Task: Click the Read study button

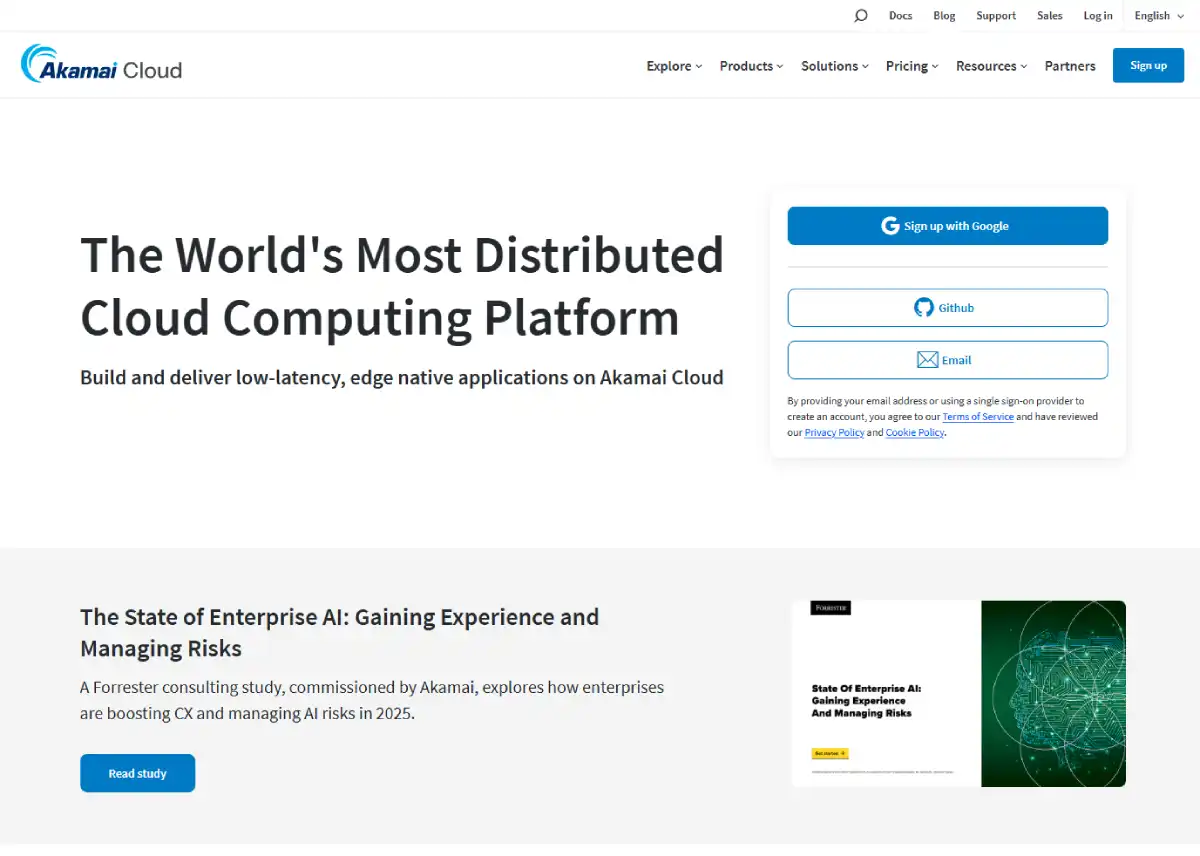Action: pyautogui.click(x=137, y=773)
